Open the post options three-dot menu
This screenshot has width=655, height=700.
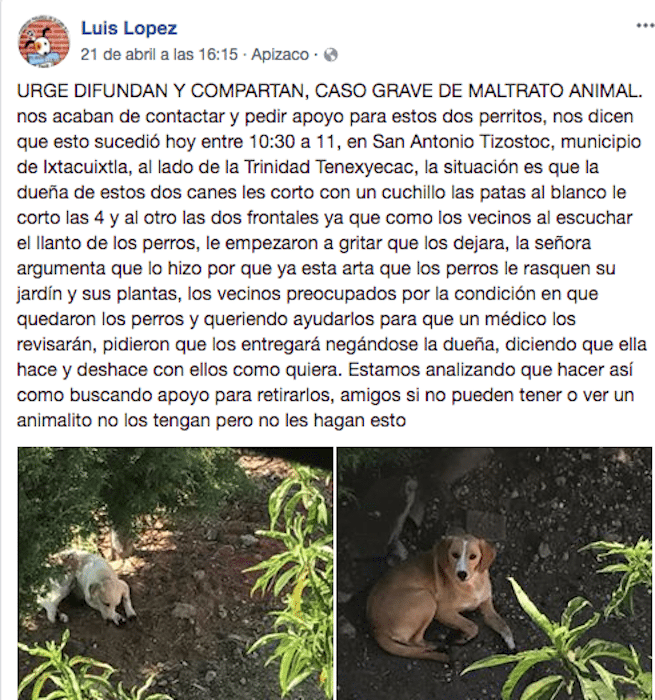[x=645, y=25]
